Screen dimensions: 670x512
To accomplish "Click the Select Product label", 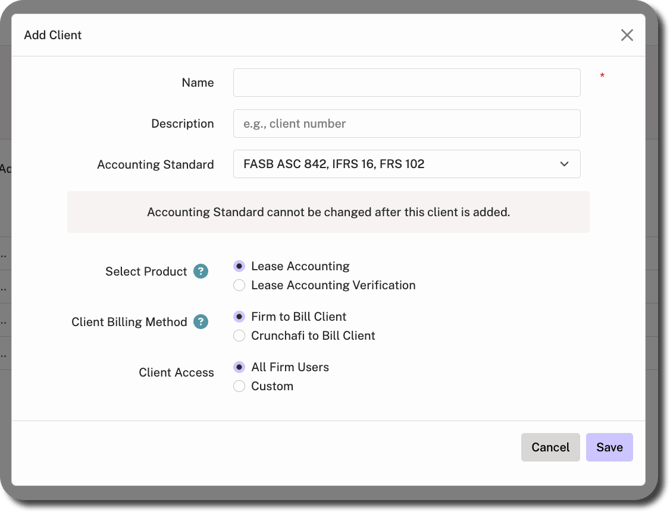I will pos(146,271).
